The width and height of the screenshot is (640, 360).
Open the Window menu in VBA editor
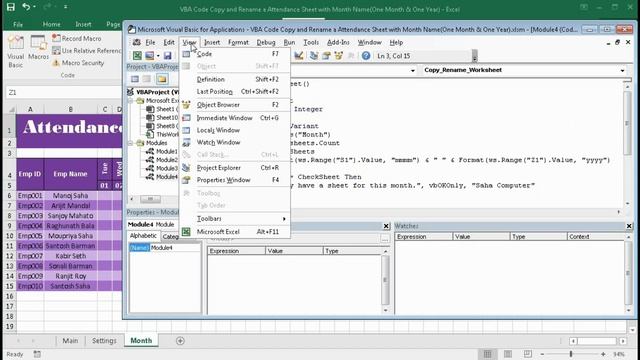(369, 42)
